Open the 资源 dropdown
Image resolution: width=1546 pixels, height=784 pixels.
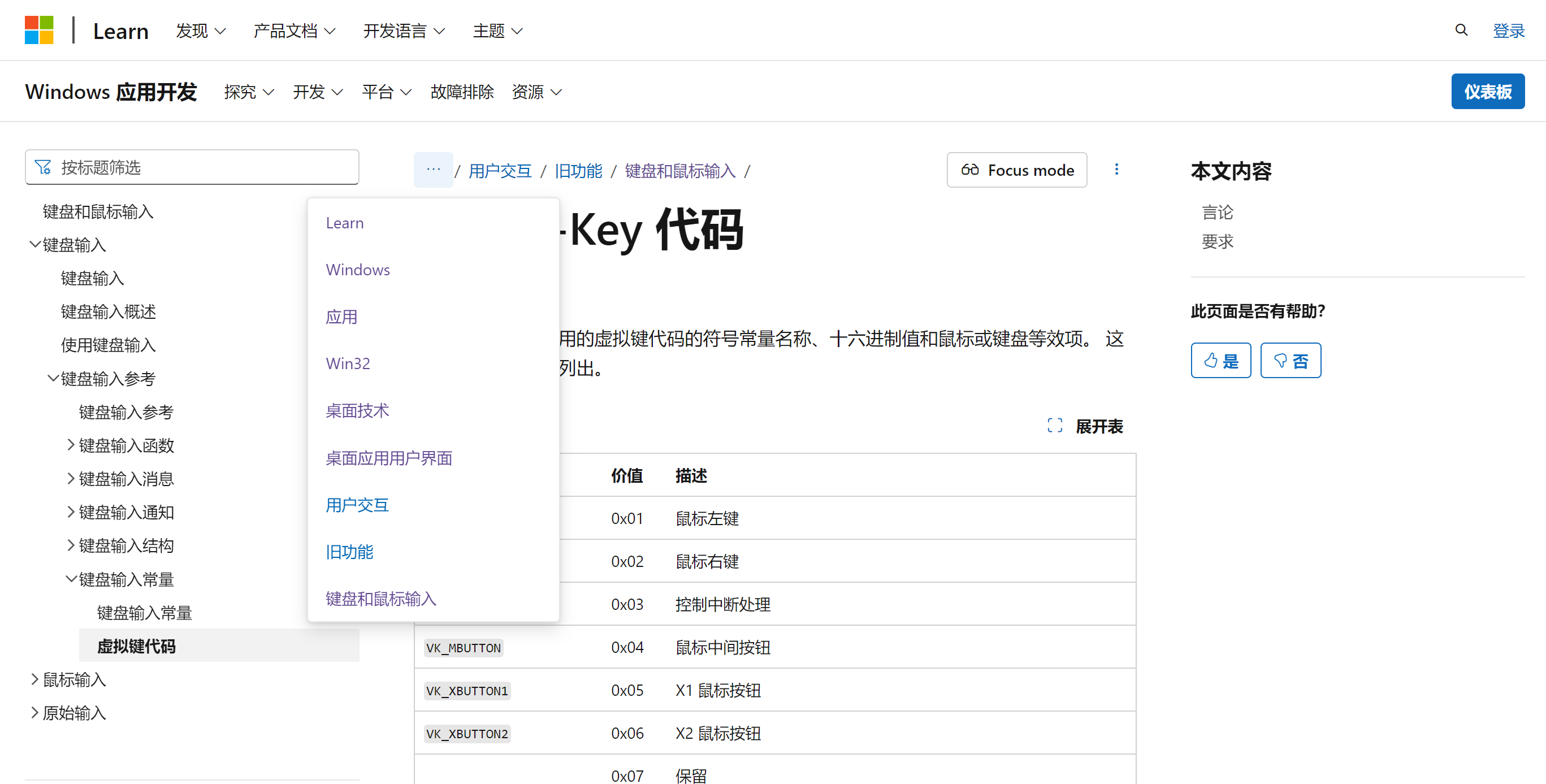[536, 92]
